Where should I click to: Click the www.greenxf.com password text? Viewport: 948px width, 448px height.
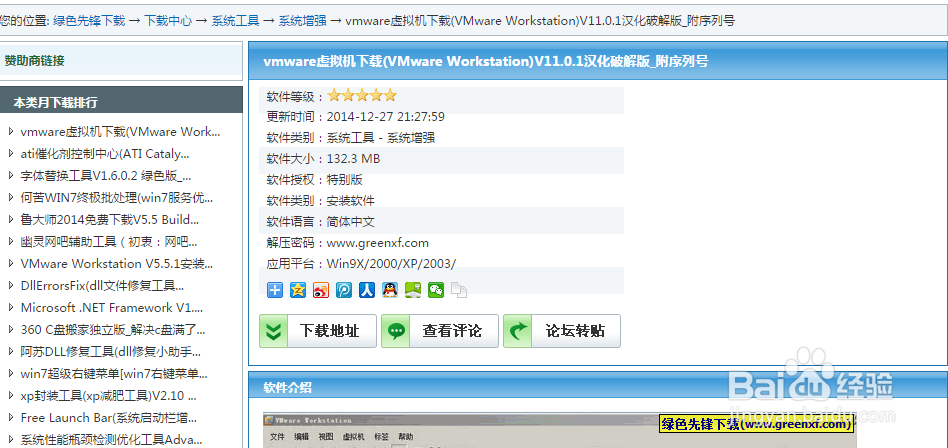pos(378,243)
